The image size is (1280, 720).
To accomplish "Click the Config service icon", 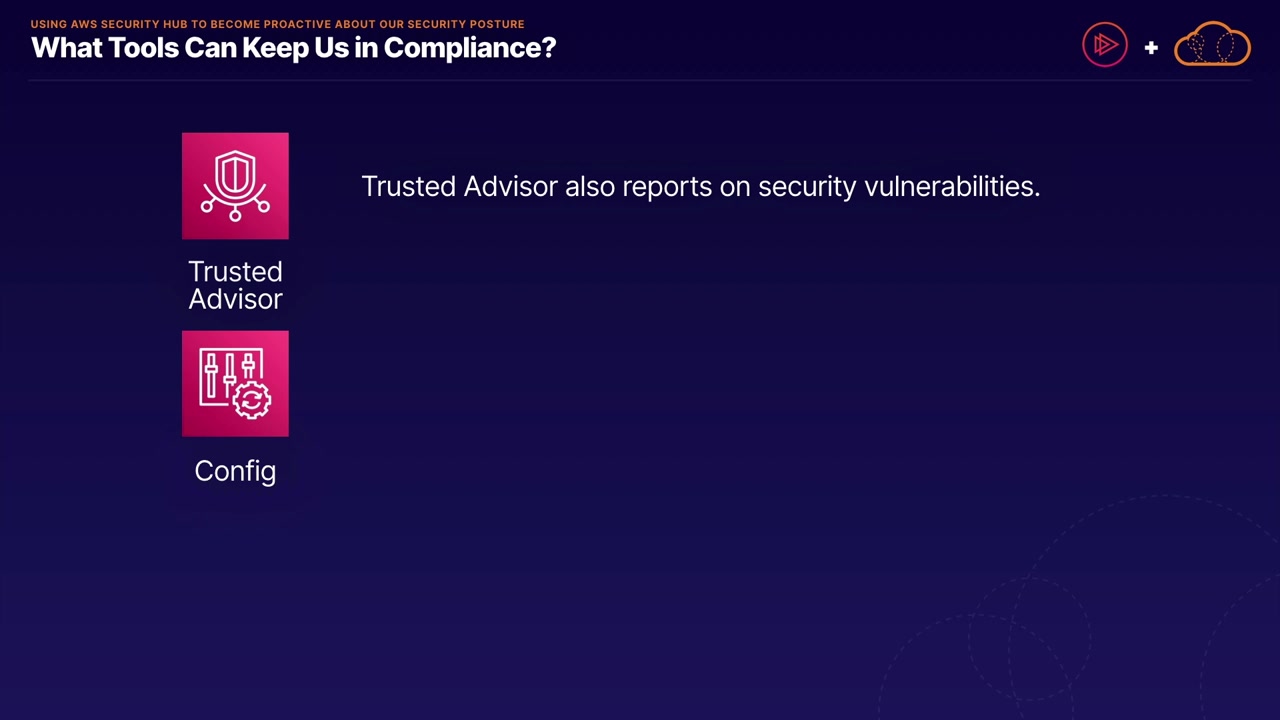I will pyautogui.click(x=235, y=384).
